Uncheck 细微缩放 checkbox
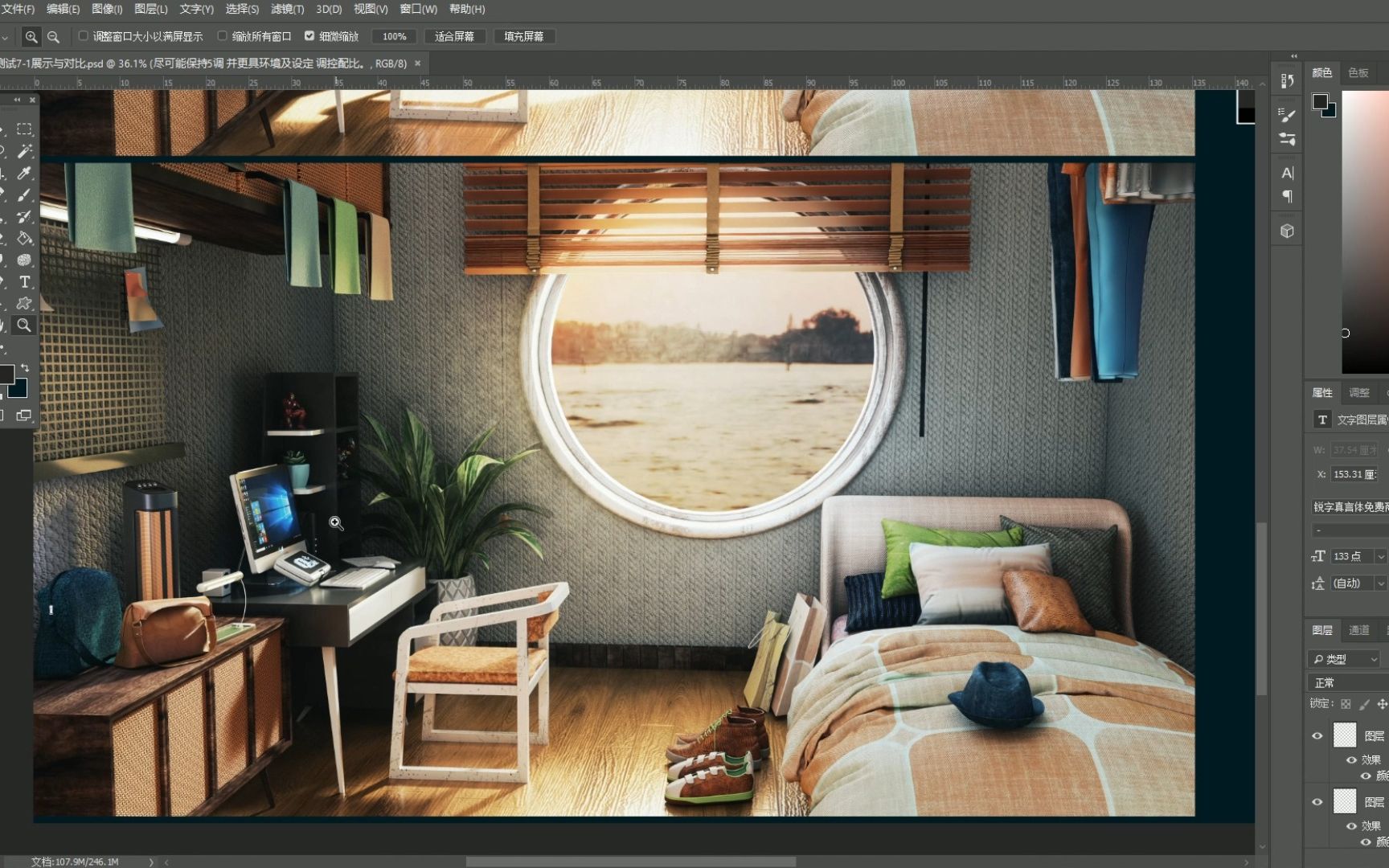The width and height of the screenshot is (1389, 868). pos(309,36)
